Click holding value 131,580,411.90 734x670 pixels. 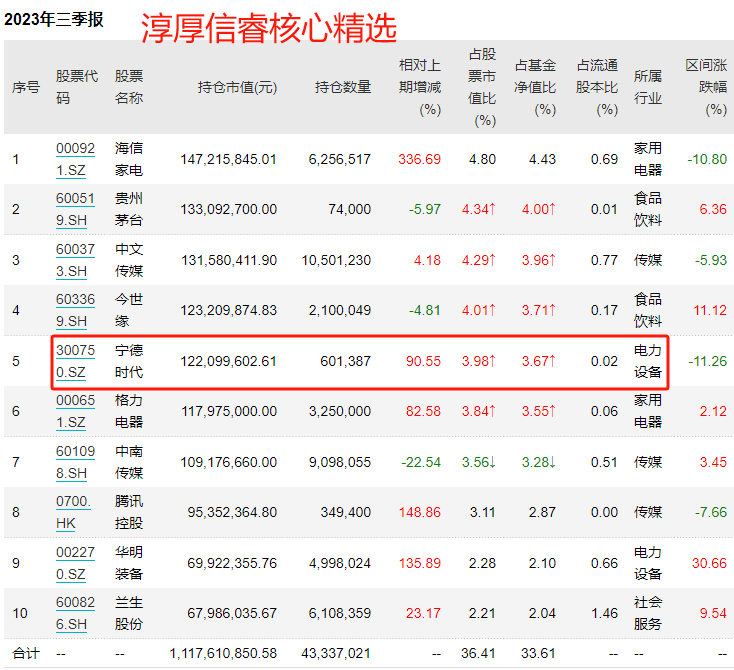(x=229, y=260)
